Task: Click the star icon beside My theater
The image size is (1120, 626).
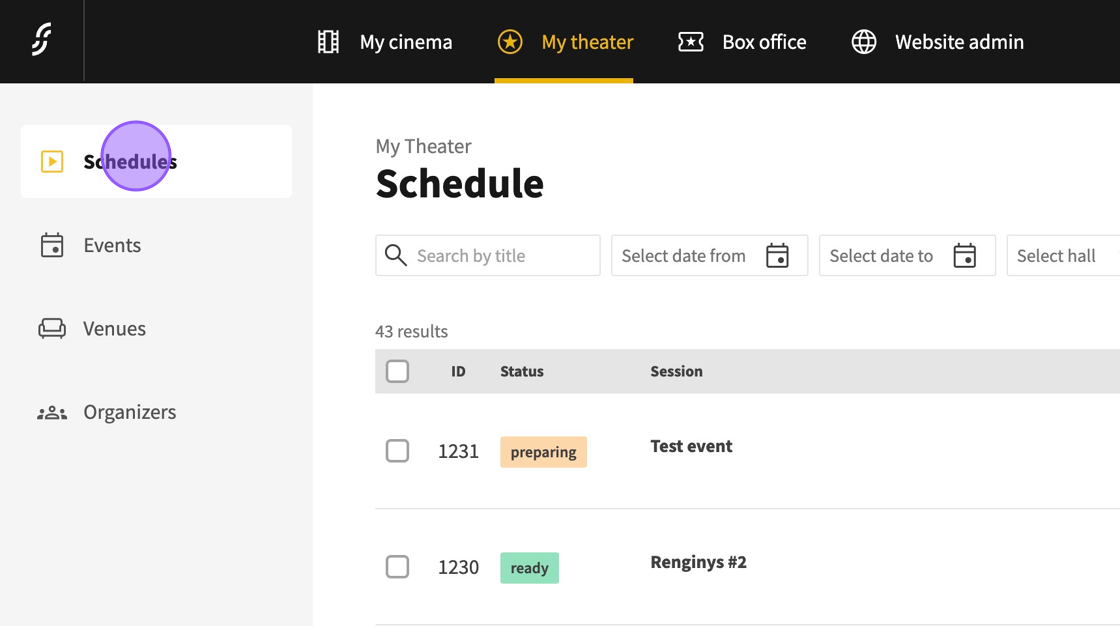Action: click(x=510, y=42)
